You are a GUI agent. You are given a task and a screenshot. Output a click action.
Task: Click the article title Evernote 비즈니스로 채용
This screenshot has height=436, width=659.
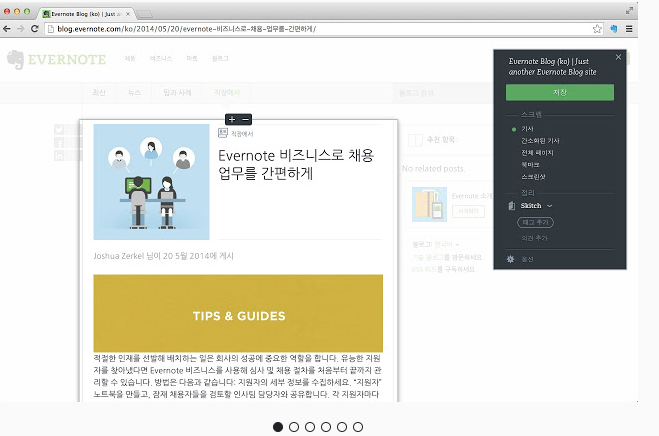[x=295, y=164]
